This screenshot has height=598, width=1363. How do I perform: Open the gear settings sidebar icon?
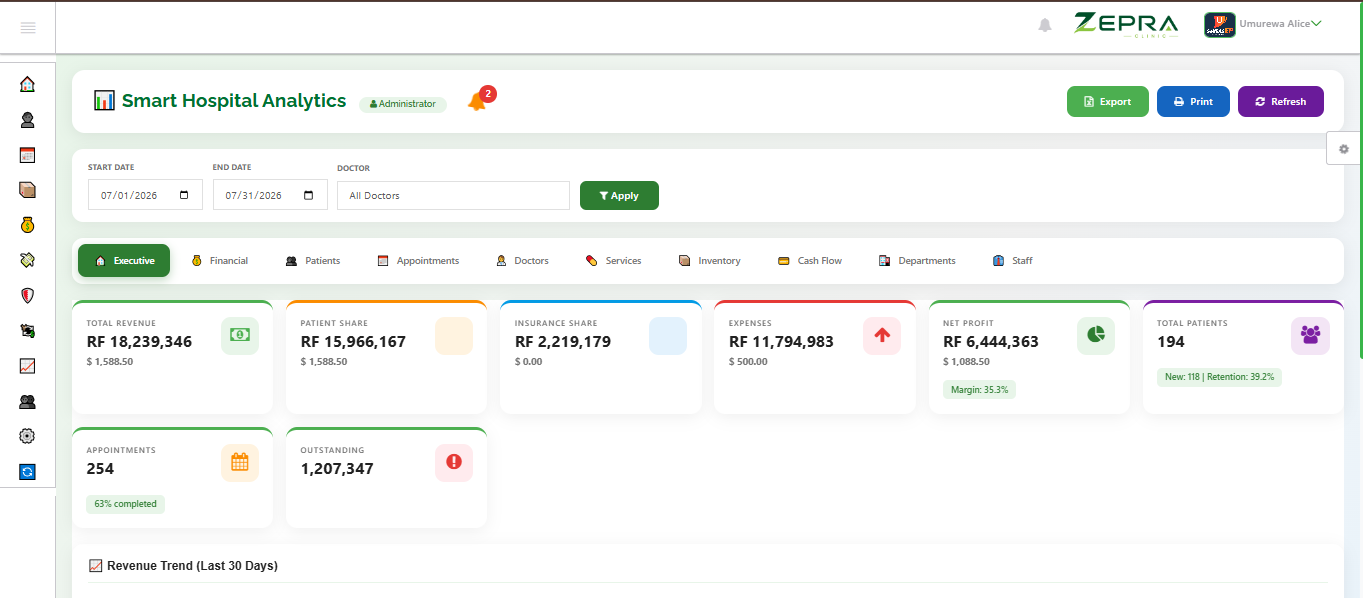click(28, 436)
